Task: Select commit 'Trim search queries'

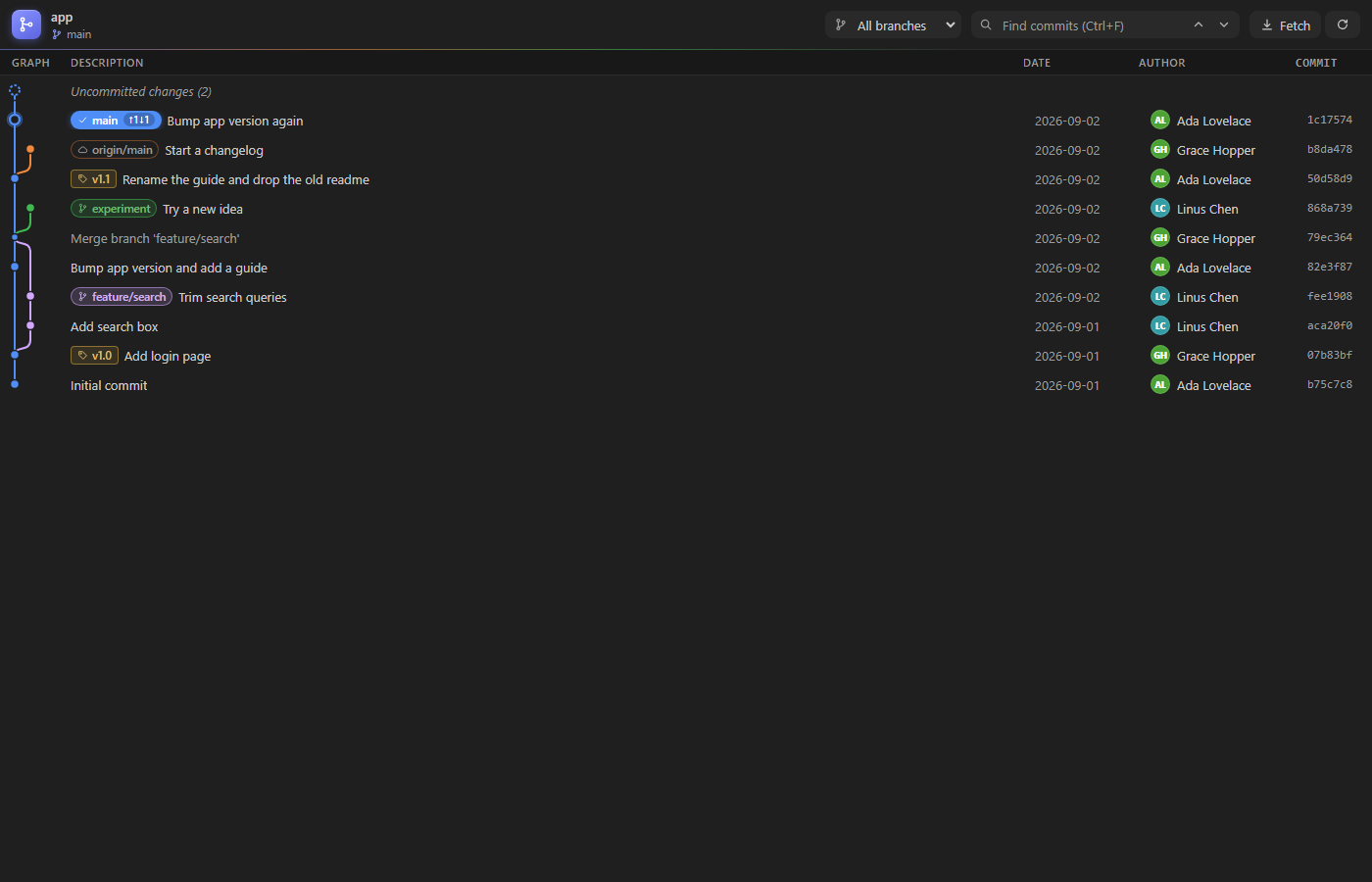Action: [686, 297]
